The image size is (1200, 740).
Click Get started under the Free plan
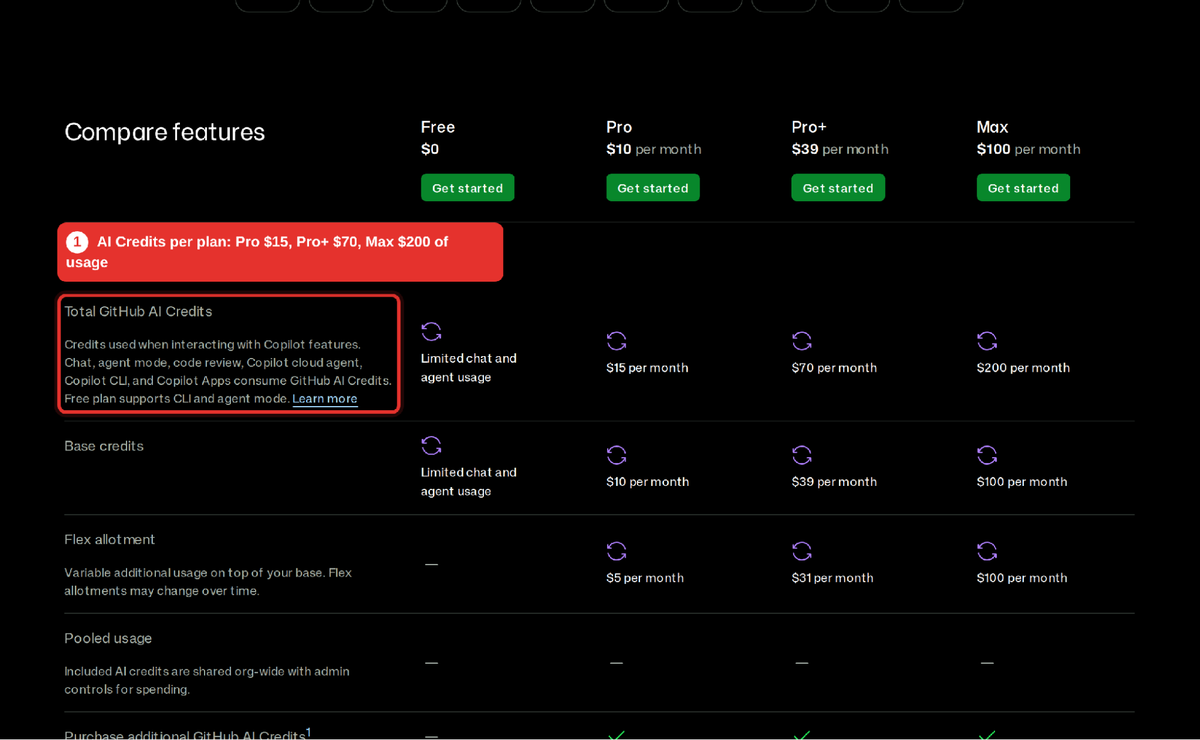(467, 188)
